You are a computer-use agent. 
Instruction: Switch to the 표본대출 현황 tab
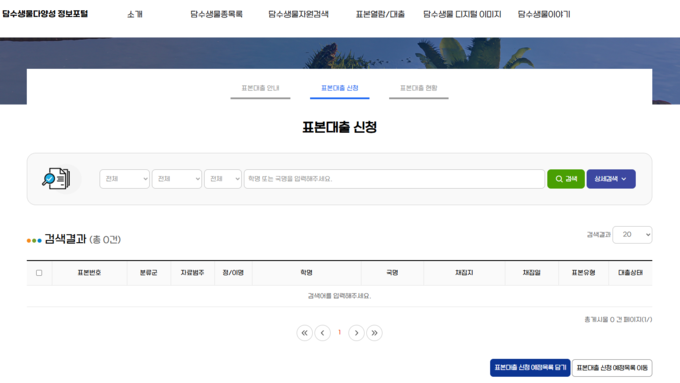pyautogui.click(x=418, y=88)
